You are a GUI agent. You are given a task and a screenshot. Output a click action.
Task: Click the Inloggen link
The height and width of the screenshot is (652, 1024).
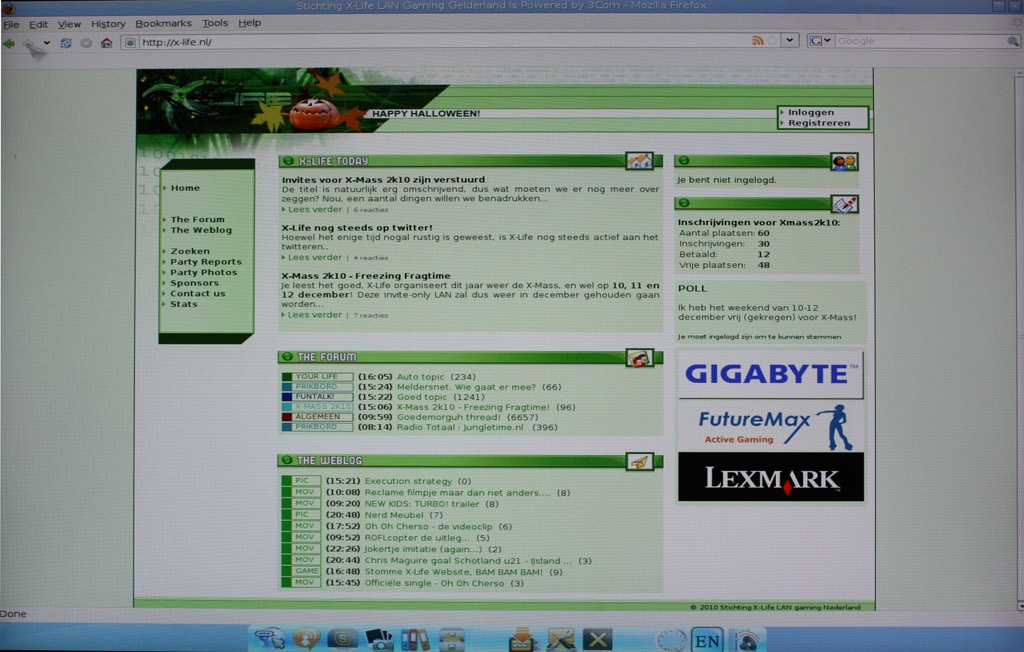[810, 112]
